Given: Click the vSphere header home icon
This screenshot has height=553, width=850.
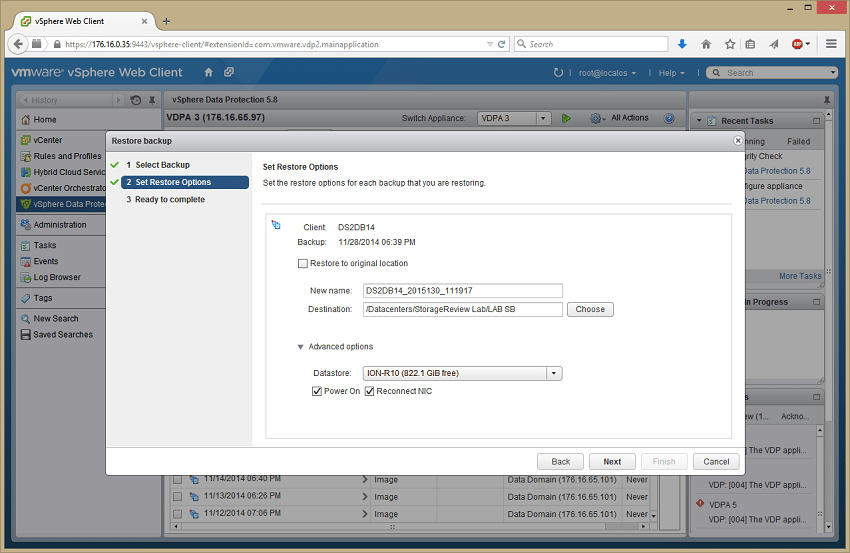Looking at the screenshot, I should (x=209, y=72).
